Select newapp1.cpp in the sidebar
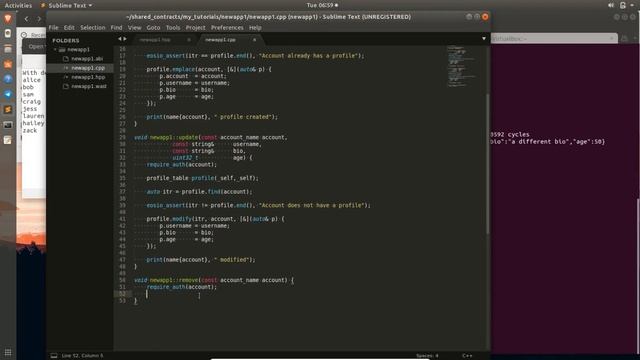Viewport: 640px width, 360px height. 88,68
